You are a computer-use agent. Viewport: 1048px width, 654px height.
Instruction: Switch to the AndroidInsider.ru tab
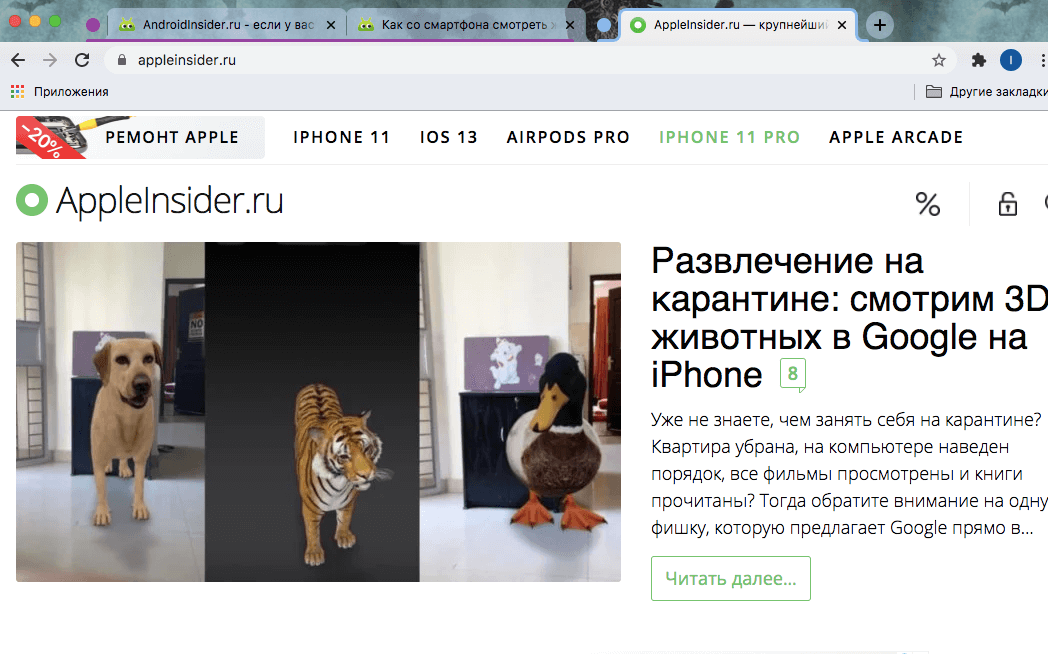[x=227, y=25]
